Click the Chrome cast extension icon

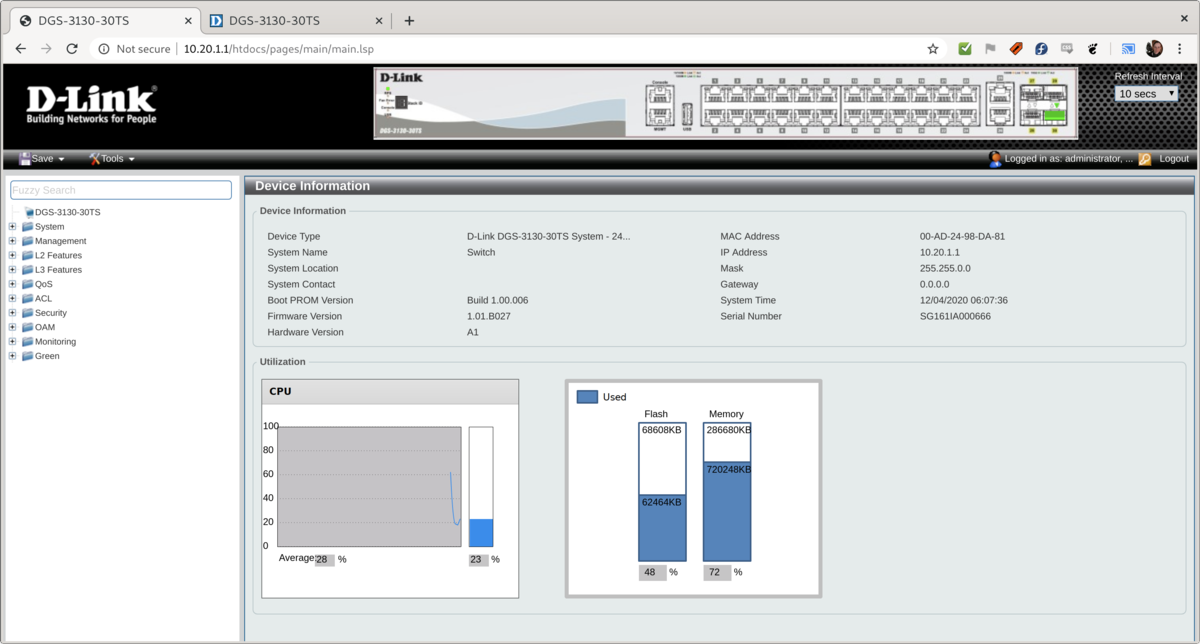1128,48
